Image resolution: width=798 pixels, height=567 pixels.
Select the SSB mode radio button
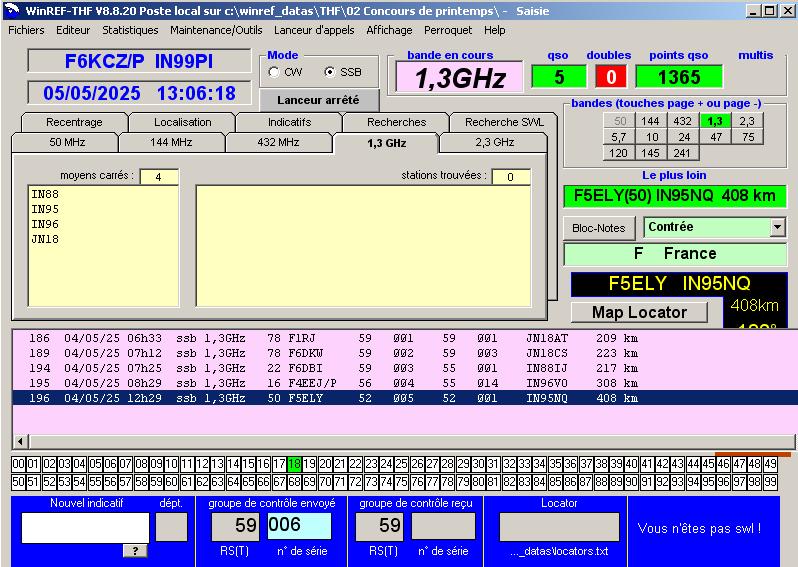330,72
